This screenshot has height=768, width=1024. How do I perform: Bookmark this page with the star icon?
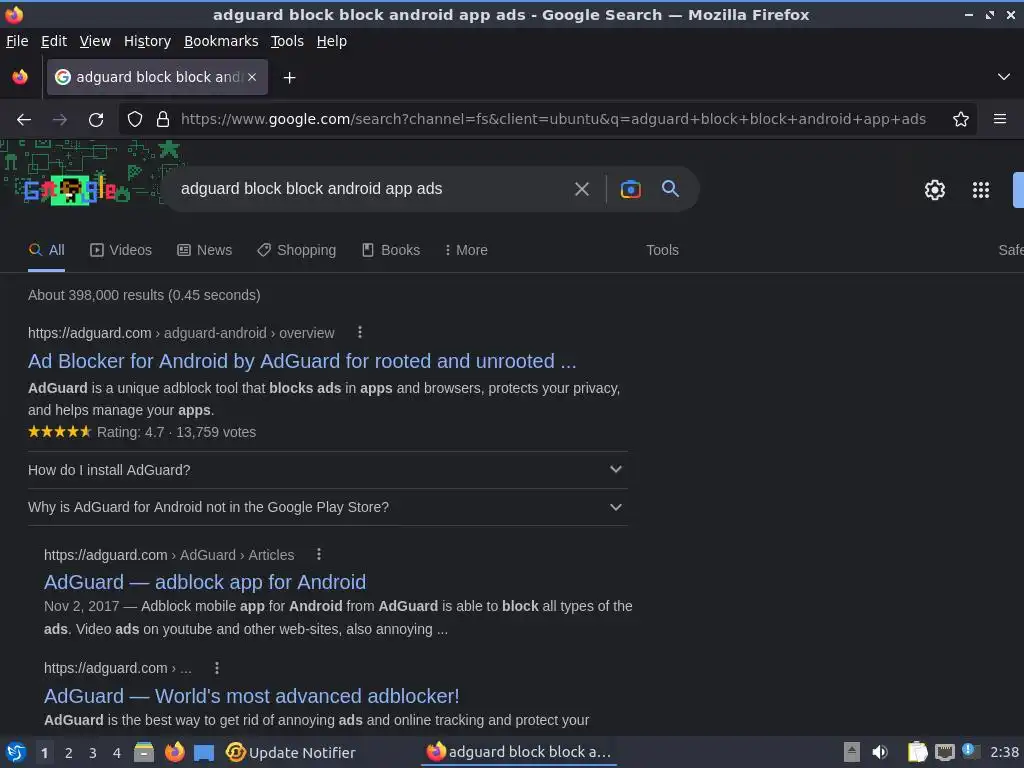(x=960, y=120)
